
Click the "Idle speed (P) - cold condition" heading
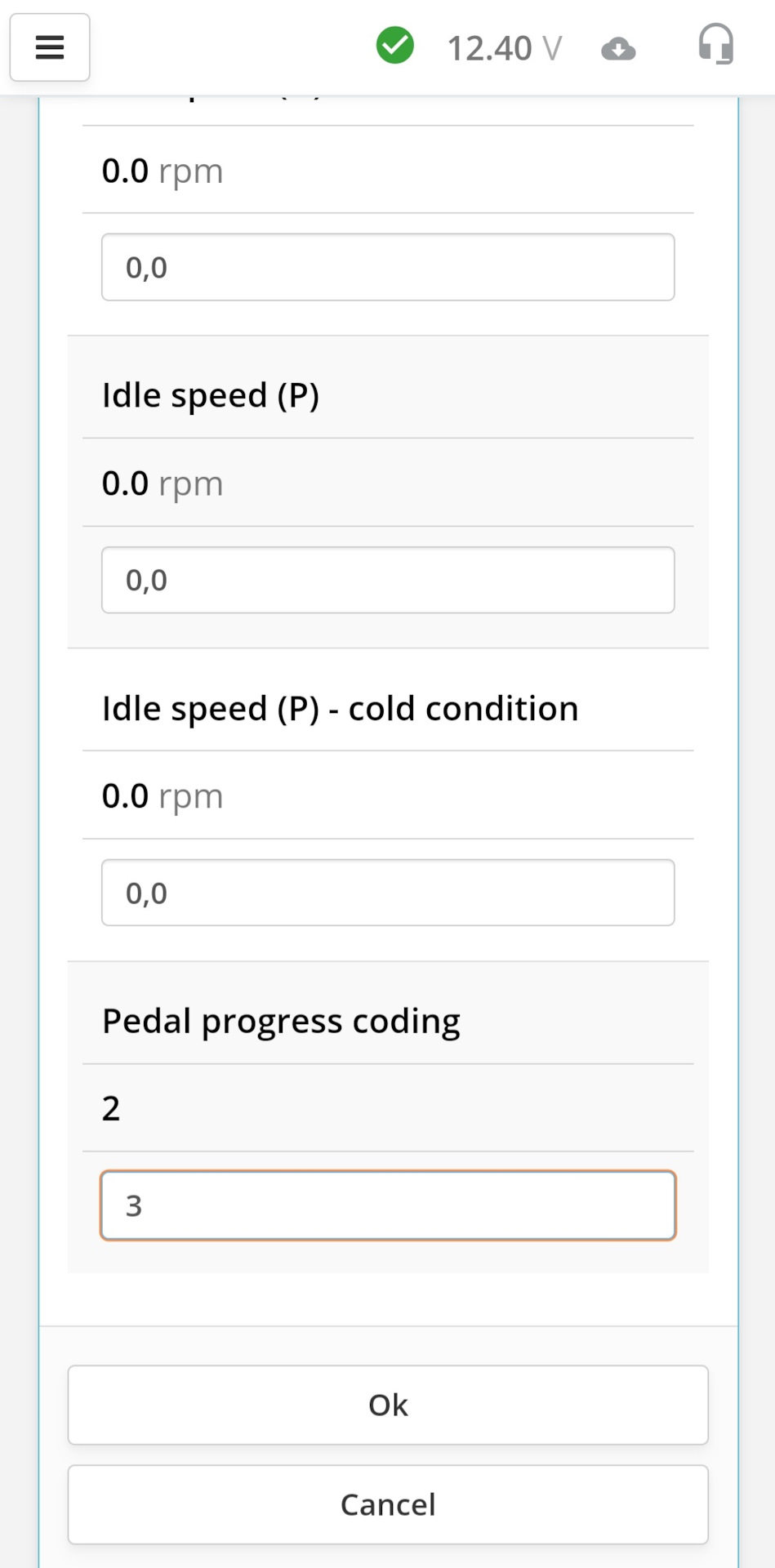tap(340, 708)
